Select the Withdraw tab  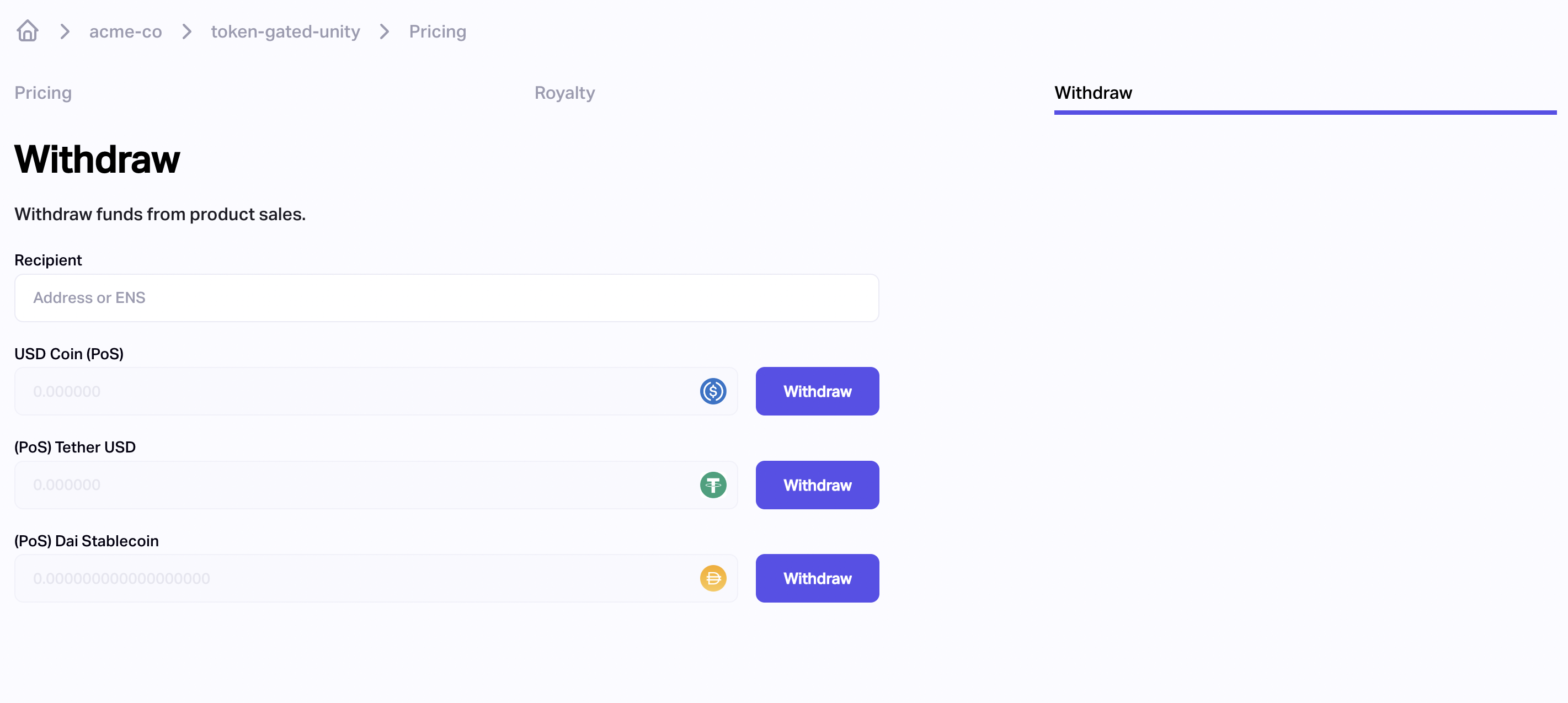click(1093, 93)
